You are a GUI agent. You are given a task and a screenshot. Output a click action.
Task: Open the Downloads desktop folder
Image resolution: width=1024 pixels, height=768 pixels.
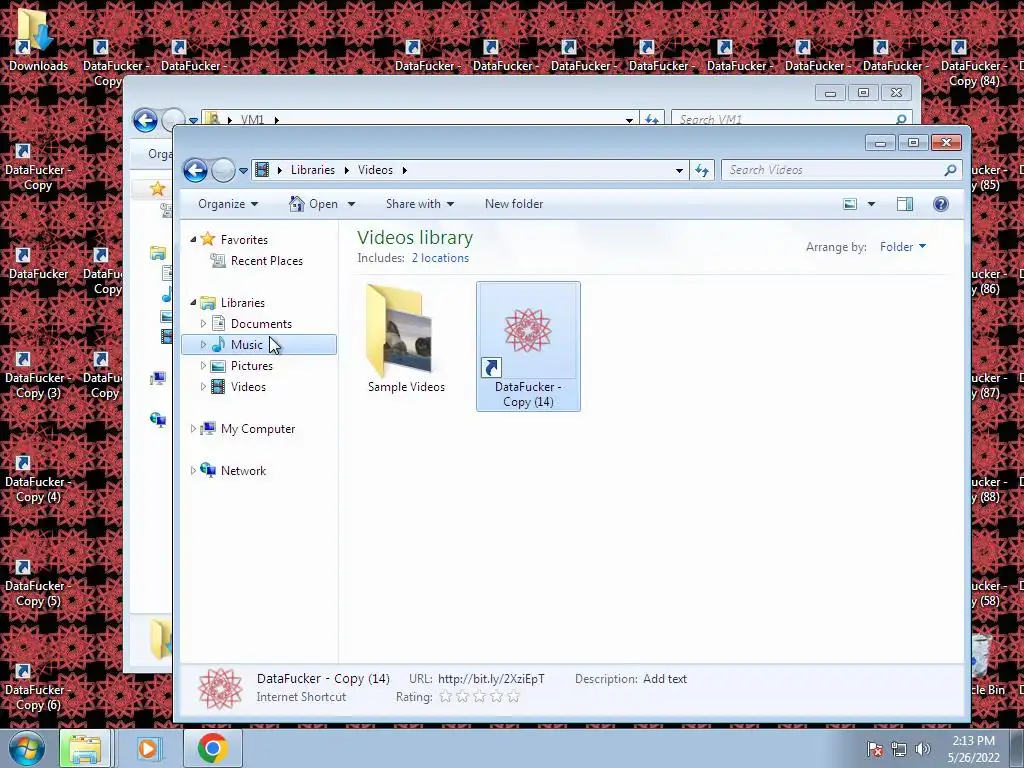point(38,38)
